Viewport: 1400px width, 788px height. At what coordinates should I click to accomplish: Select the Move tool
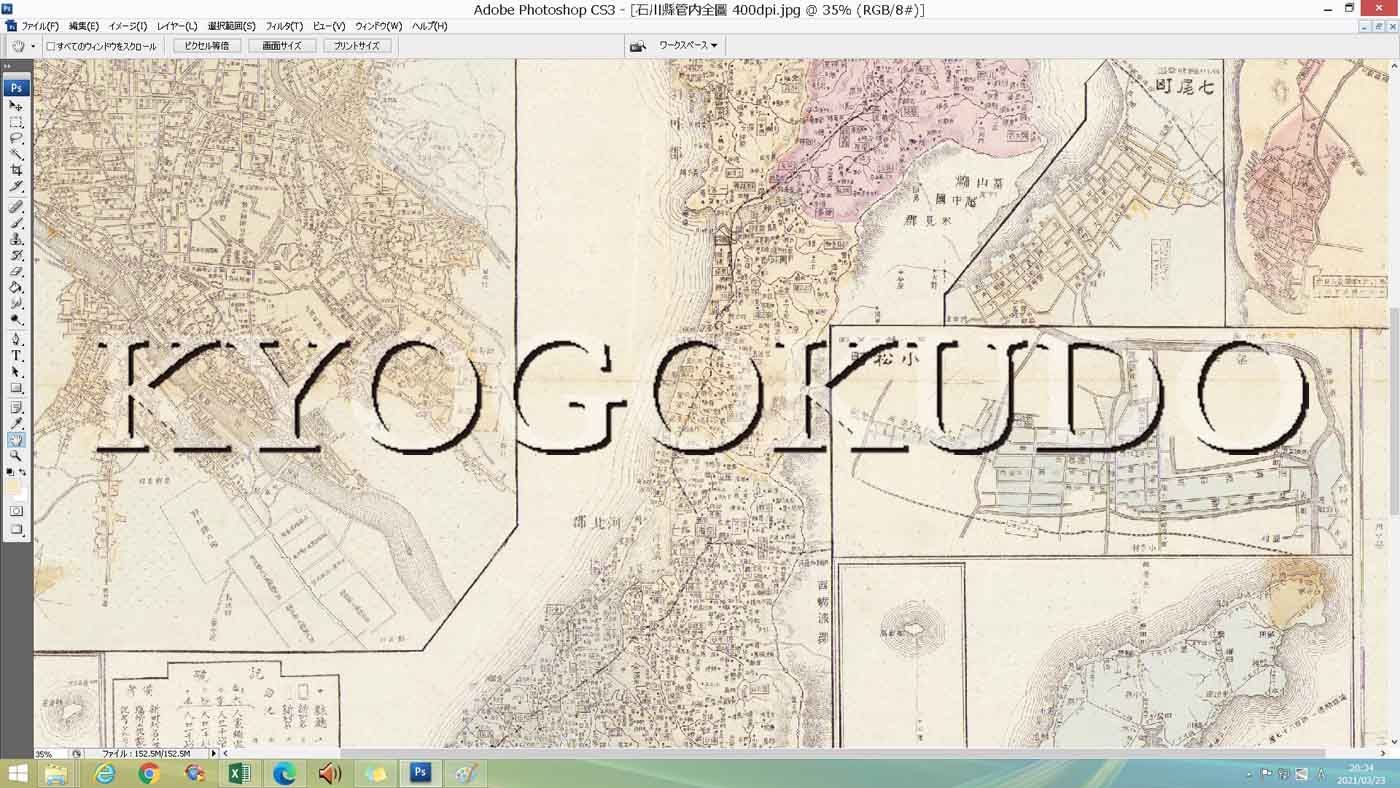16,105
